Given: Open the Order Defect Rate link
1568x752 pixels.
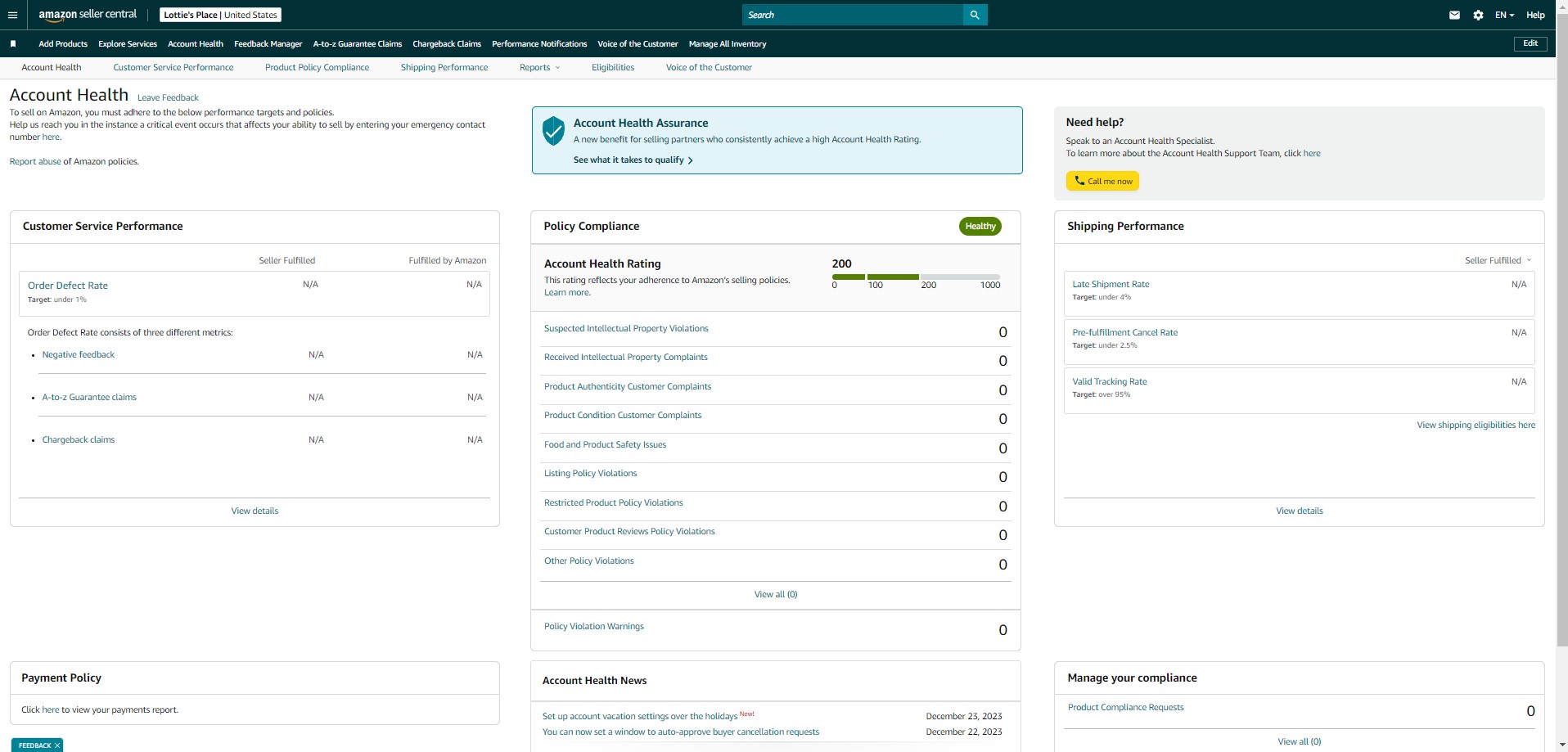Looking at the screenshot, I should click(x=68, y=286).
